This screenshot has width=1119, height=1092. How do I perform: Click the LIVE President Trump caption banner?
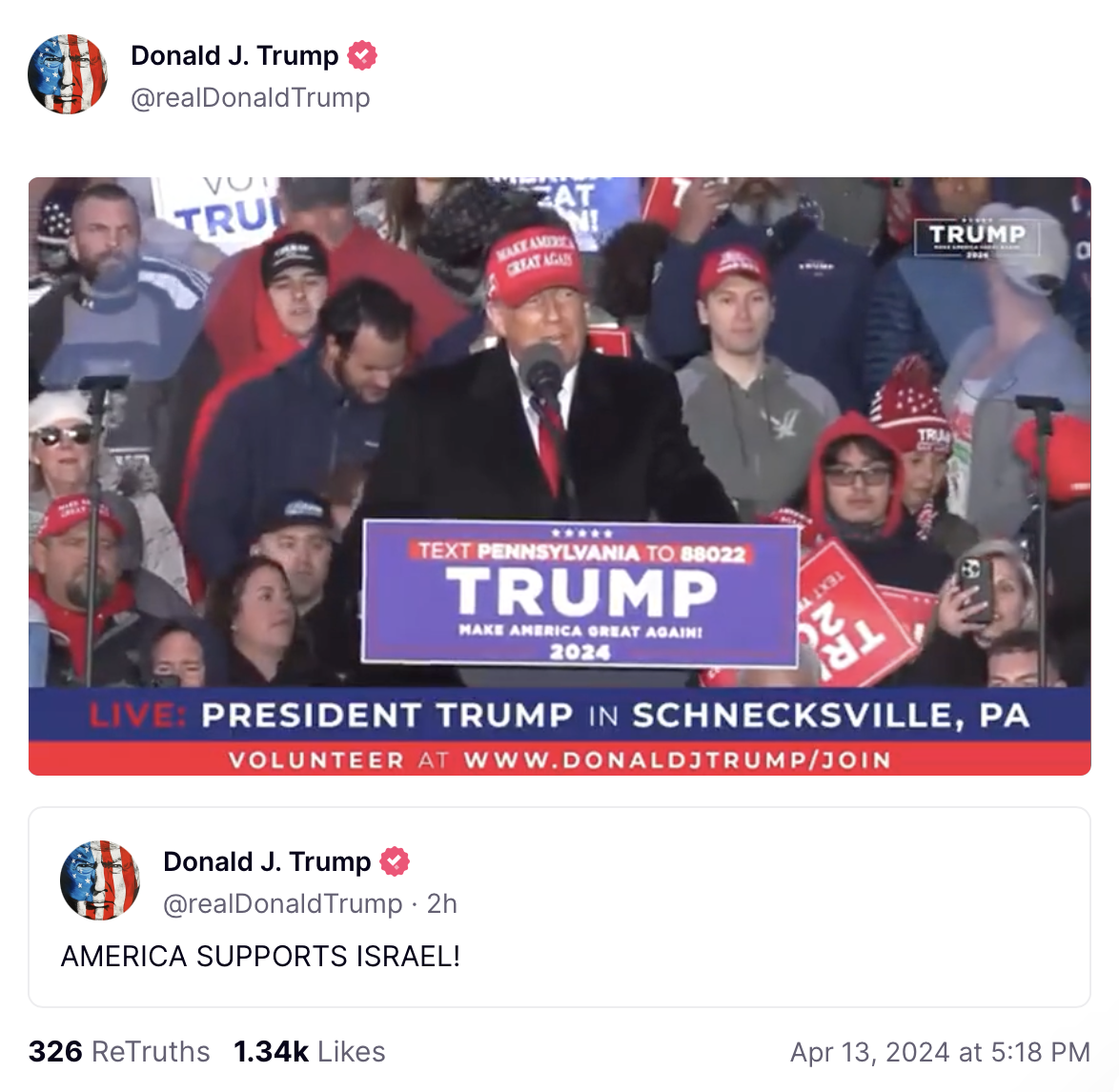[559, 715]
